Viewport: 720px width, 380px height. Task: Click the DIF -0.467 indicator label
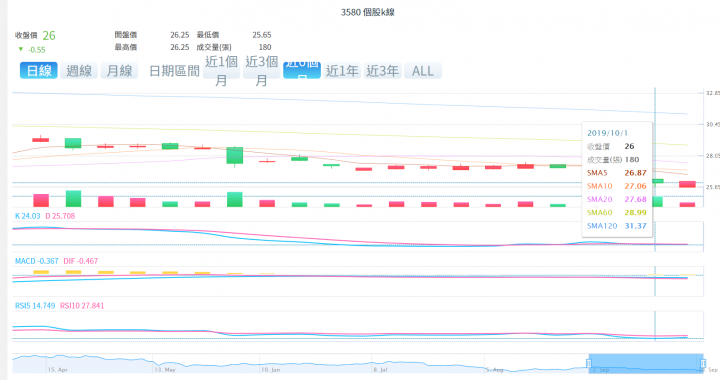click(81, 261)
